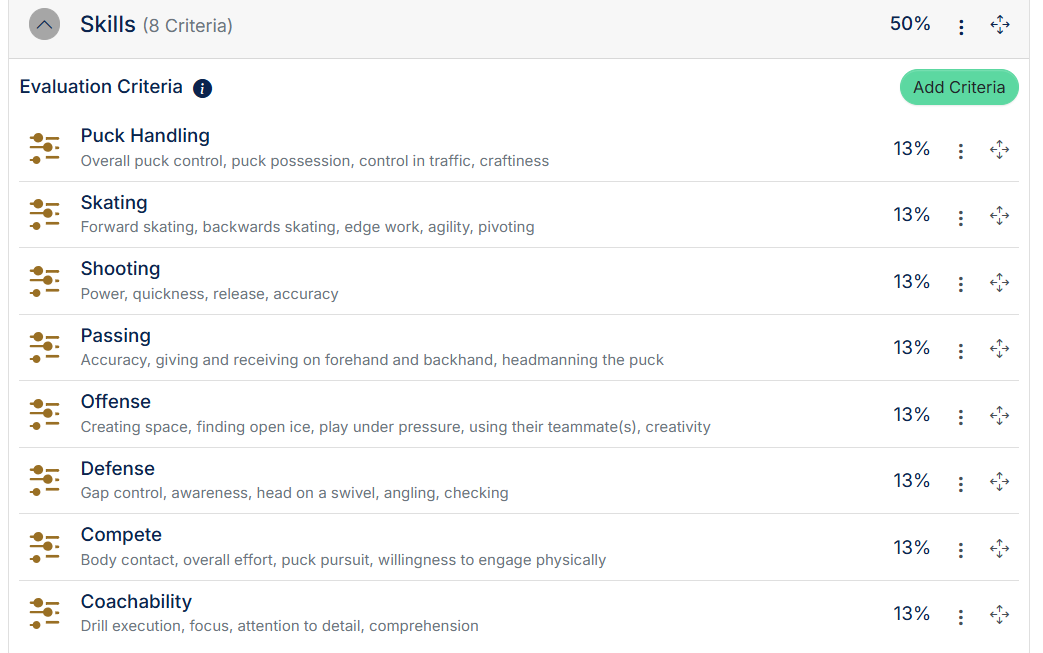Select the Coachability criteria title

136,601
